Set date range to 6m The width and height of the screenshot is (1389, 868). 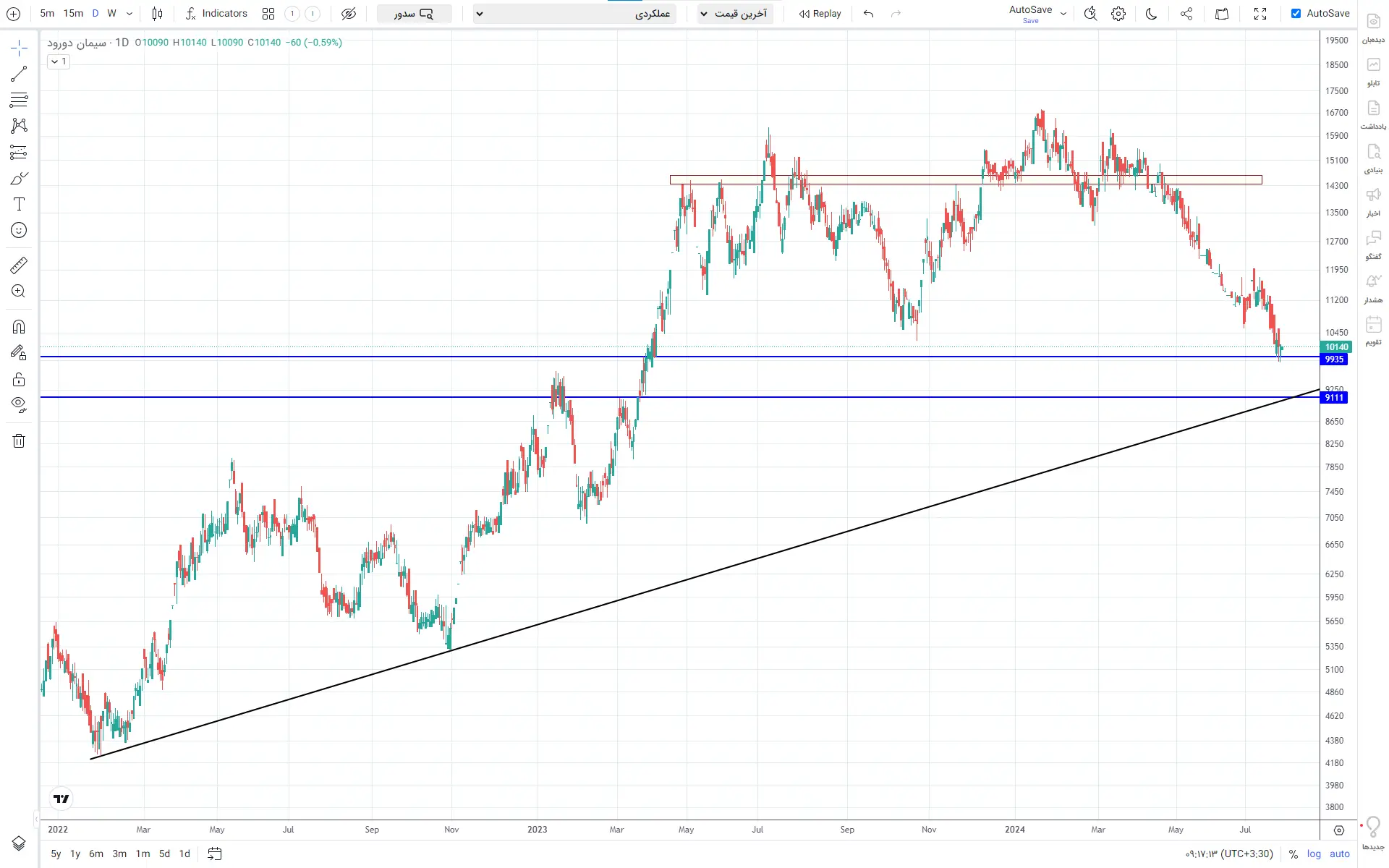(96, 854)
